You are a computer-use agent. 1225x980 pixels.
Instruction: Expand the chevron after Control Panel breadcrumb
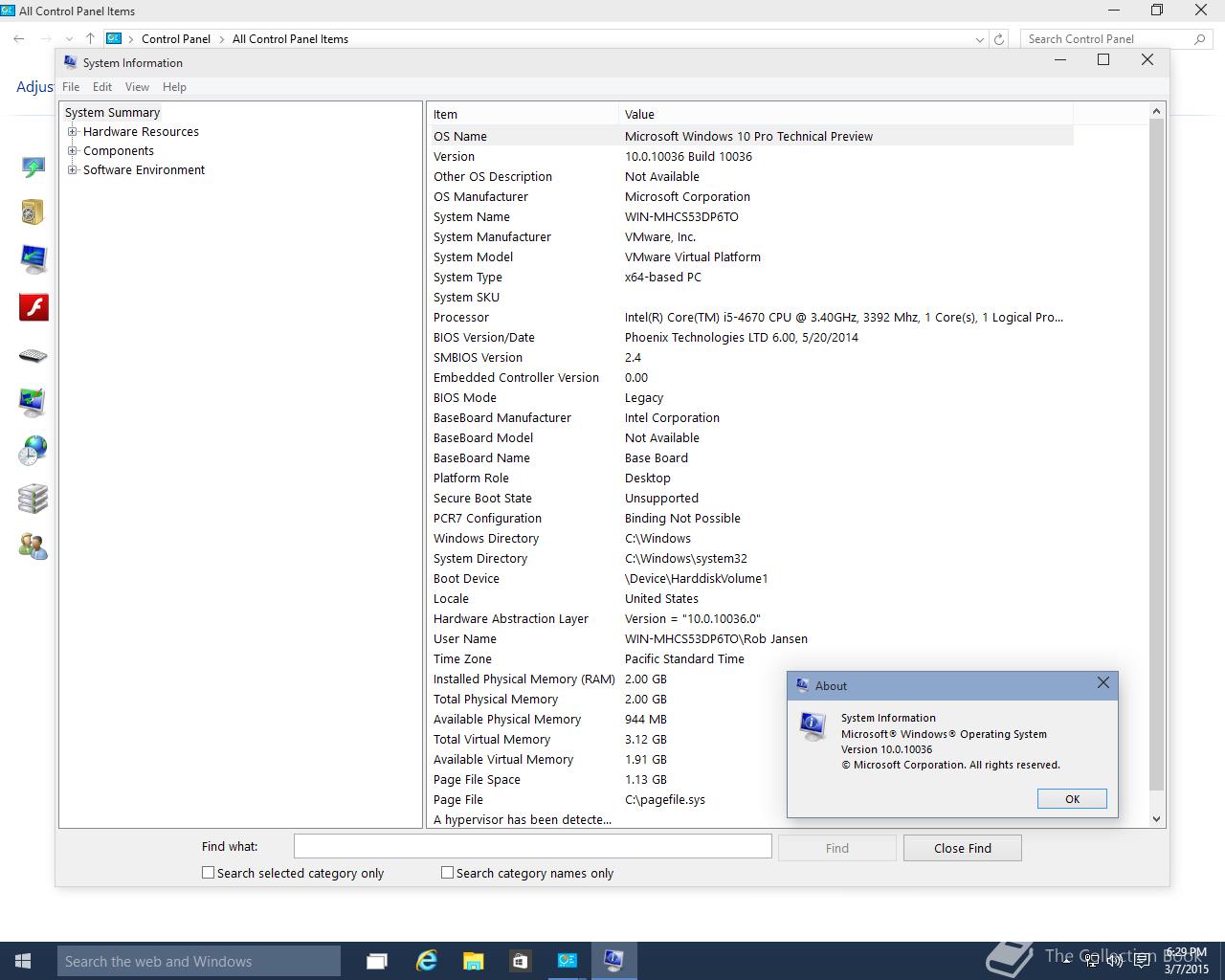tap(221, 39)
